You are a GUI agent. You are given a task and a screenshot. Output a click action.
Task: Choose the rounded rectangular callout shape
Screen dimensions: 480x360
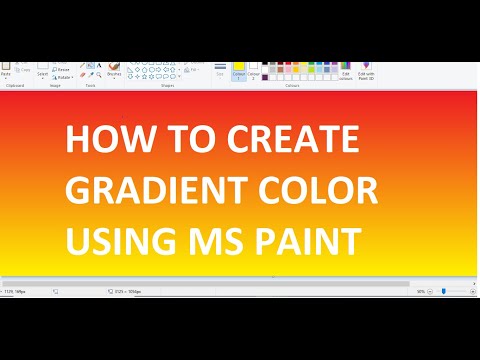(159, 77)
